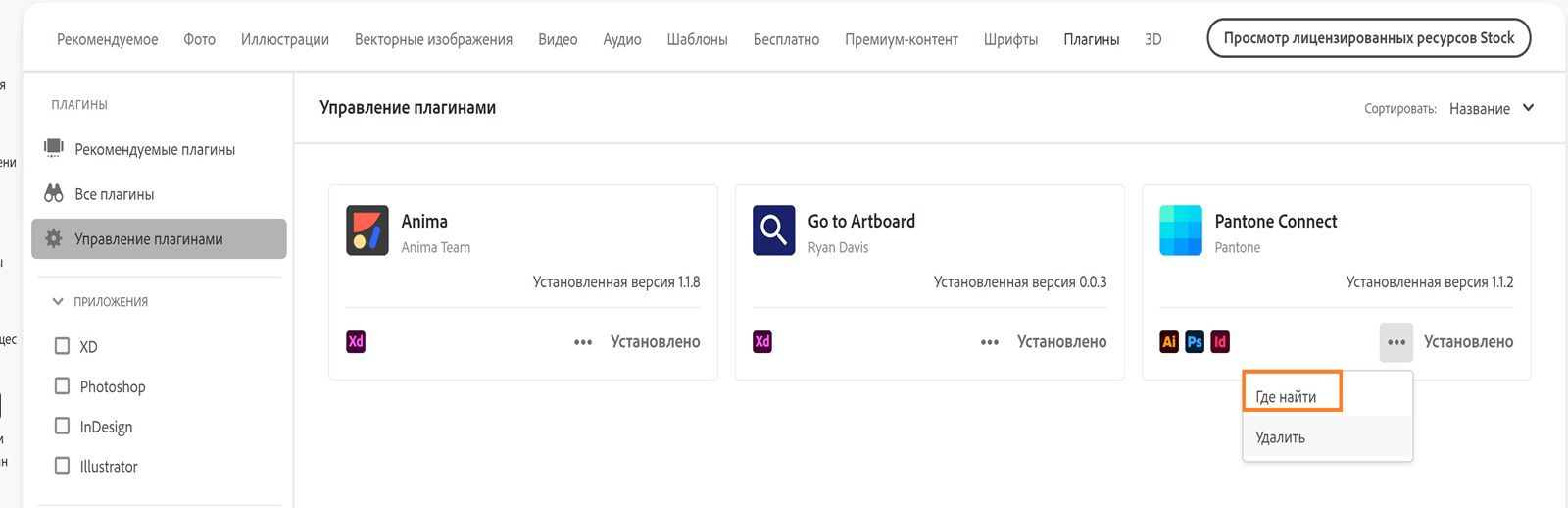Open more options for Anima plugin
Image resolution: width=1568 pixels, height=508 pixels.
[583, 342]
